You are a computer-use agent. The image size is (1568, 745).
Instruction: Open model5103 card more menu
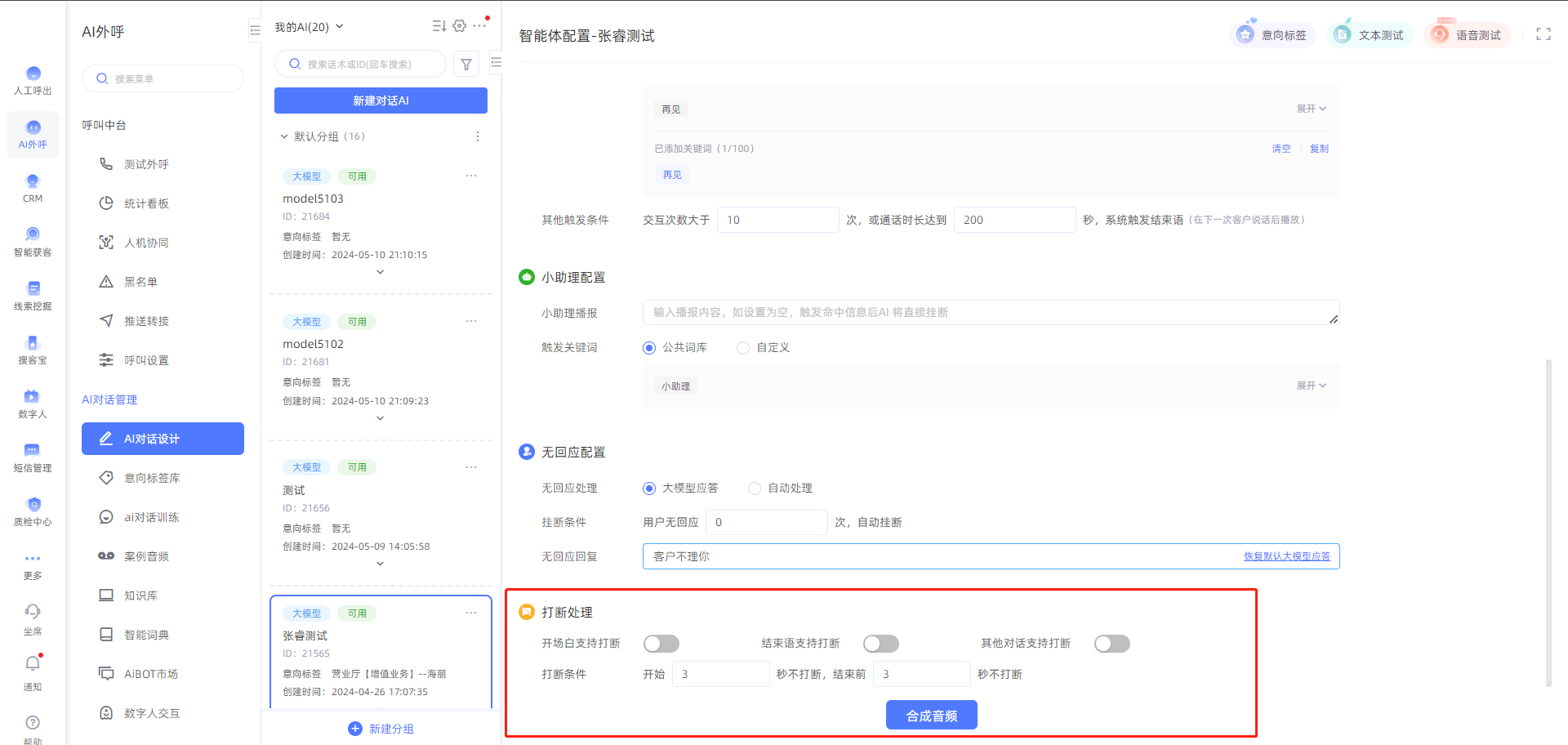tap(471, 176)
